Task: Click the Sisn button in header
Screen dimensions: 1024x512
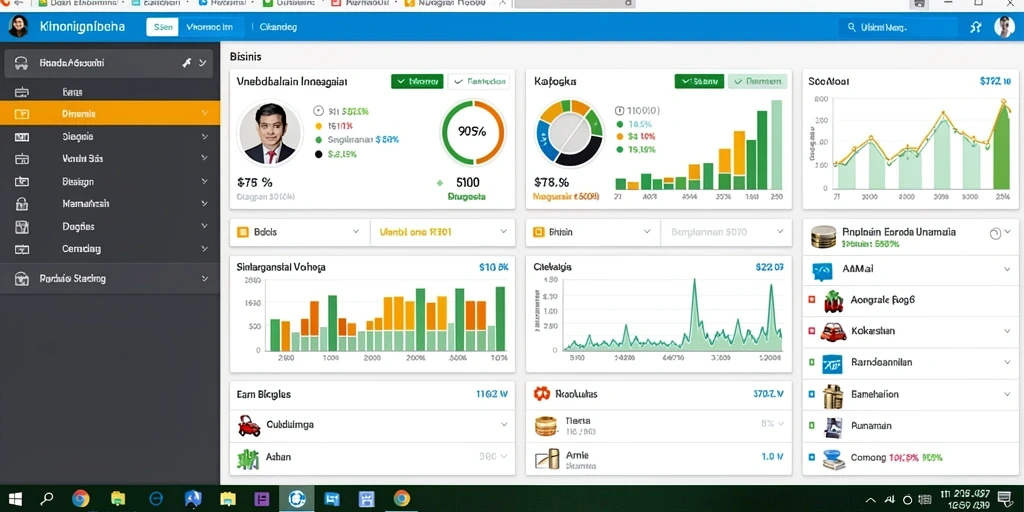Action: 162,27
